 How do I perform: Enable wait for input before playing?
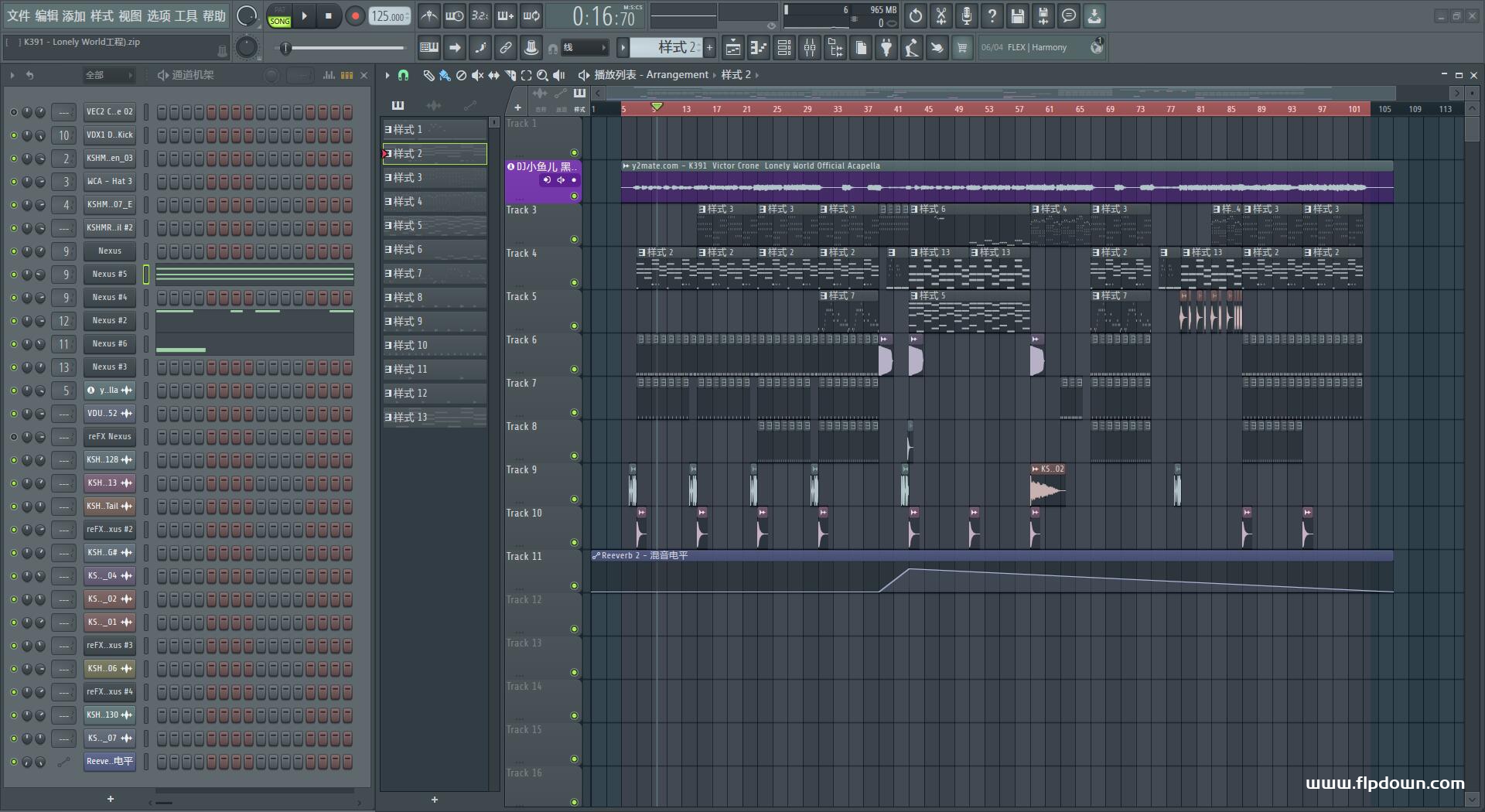coord(455,15)
